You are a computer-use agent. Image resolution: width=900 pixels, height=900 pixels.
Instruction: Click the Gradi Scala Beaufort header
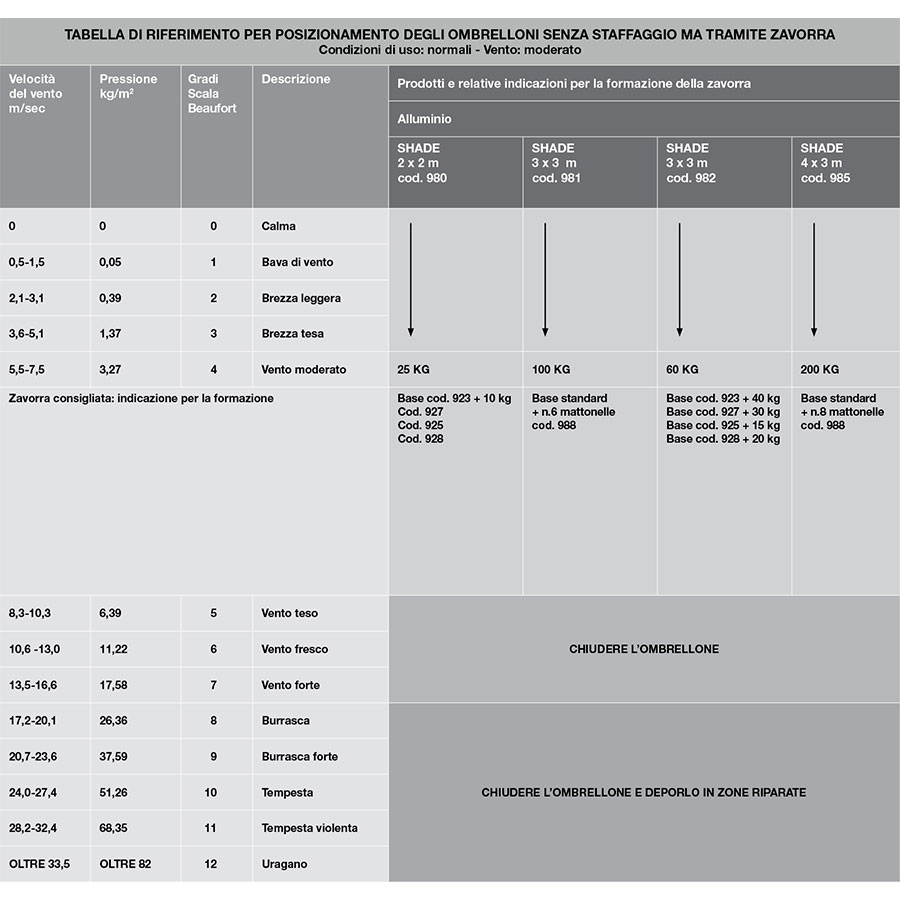217,137
